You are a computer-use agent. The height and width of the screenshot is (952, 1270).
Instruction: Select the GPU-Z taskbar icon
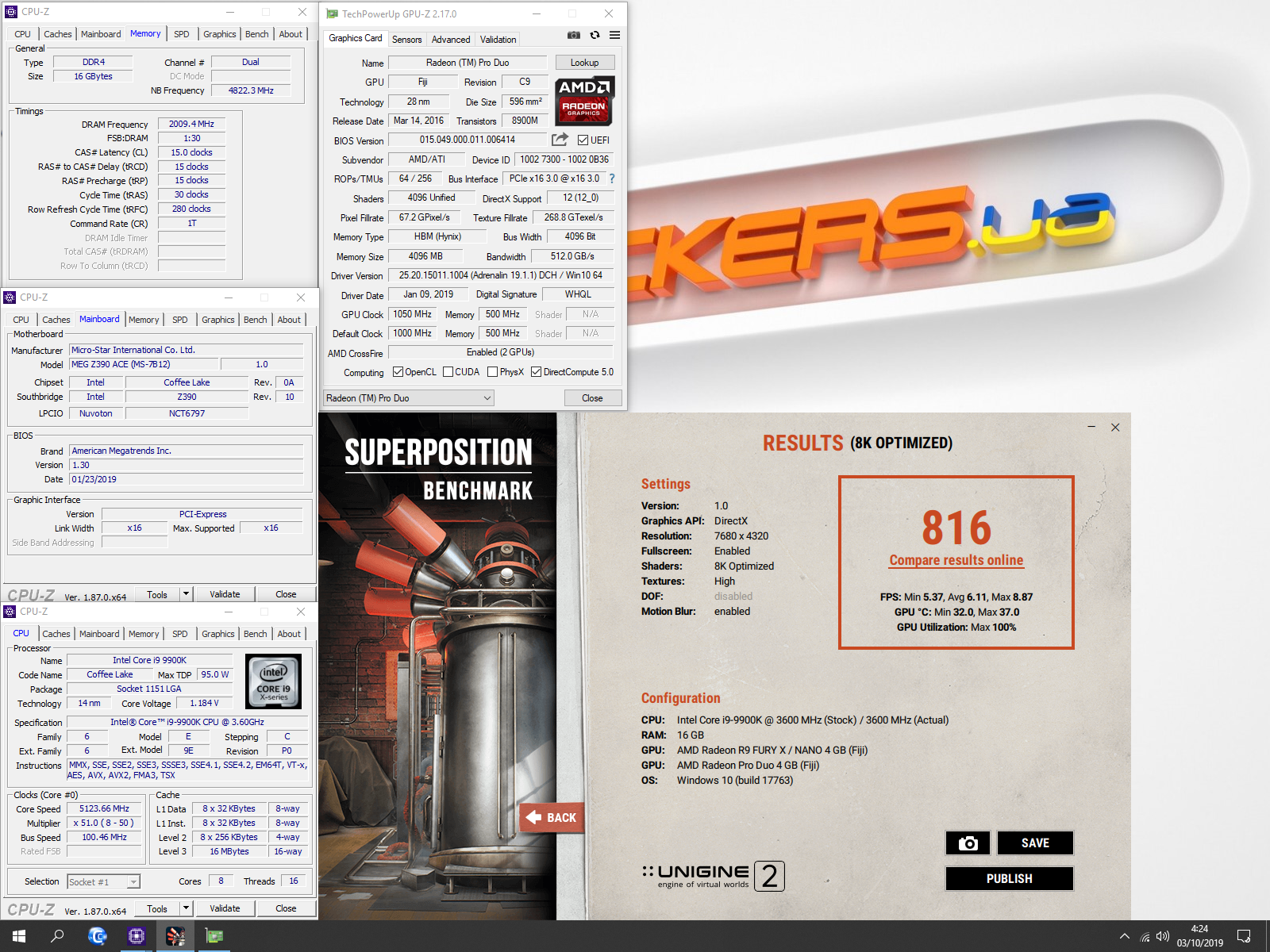point(214,936)
